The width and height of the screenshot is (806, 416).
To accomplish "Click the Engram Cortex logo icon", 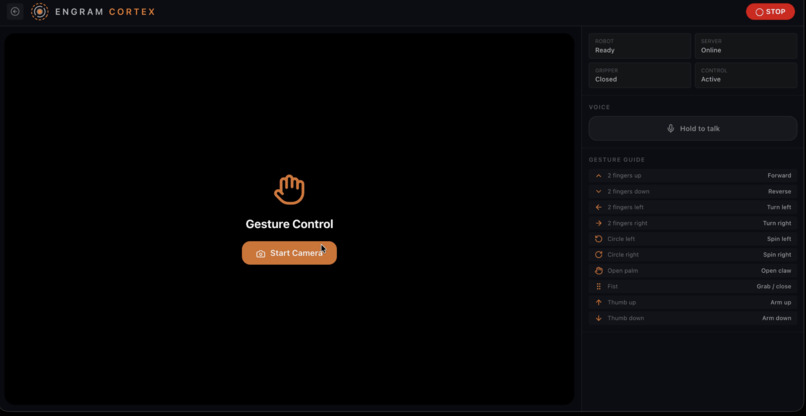I will pos(40,11).
